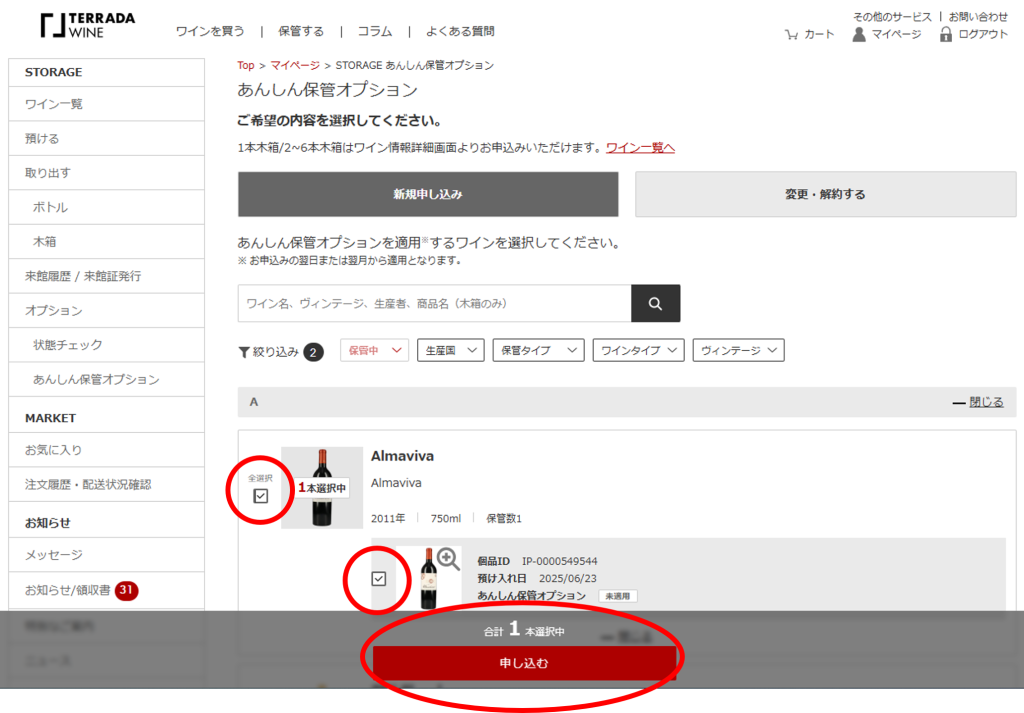Open ボトル in sidebar
1024x713 pixels.
tap(106, 207)
